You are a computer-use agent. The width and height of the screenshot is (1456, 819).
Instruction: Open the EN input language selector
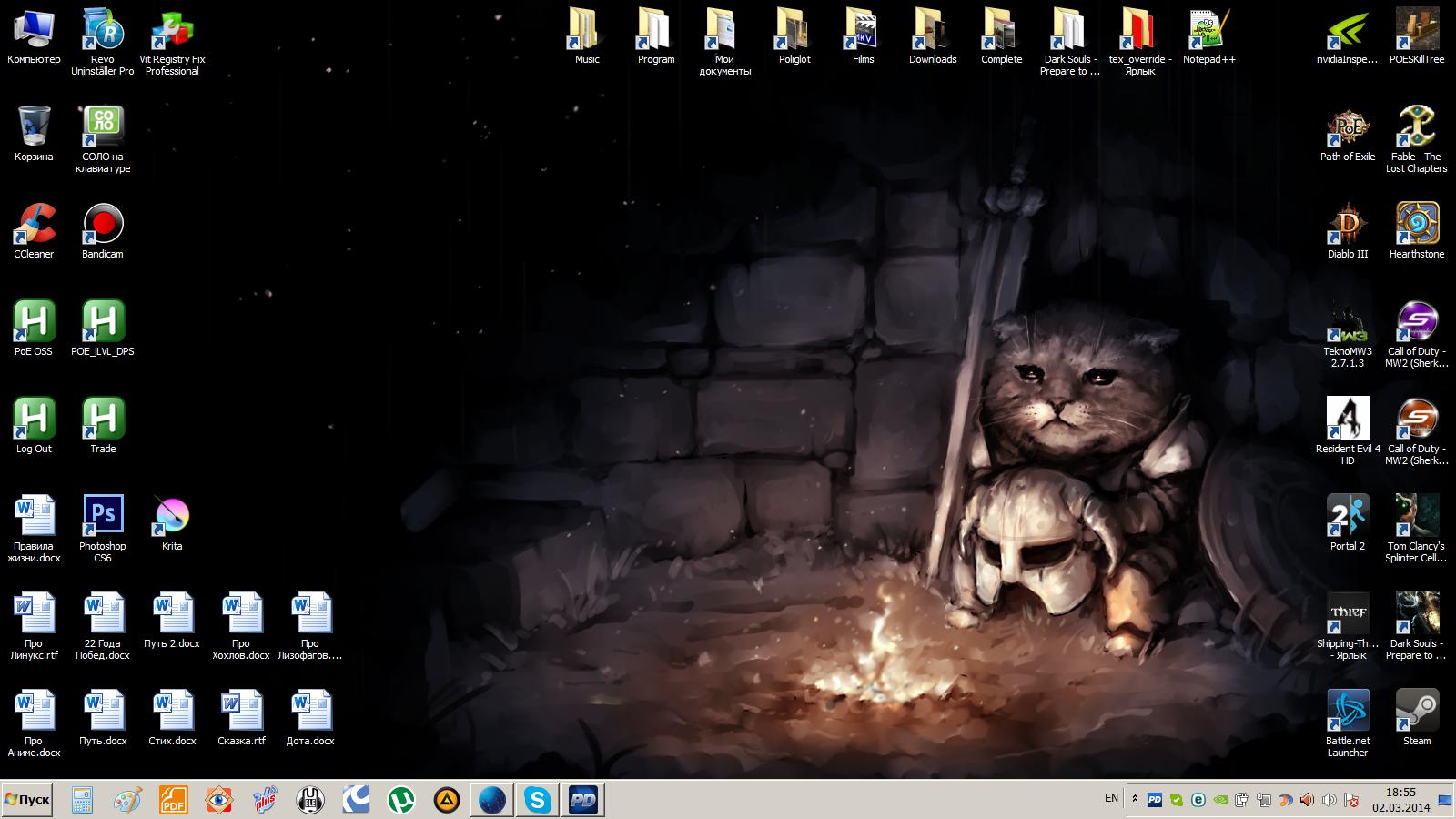pos(1111,798)
